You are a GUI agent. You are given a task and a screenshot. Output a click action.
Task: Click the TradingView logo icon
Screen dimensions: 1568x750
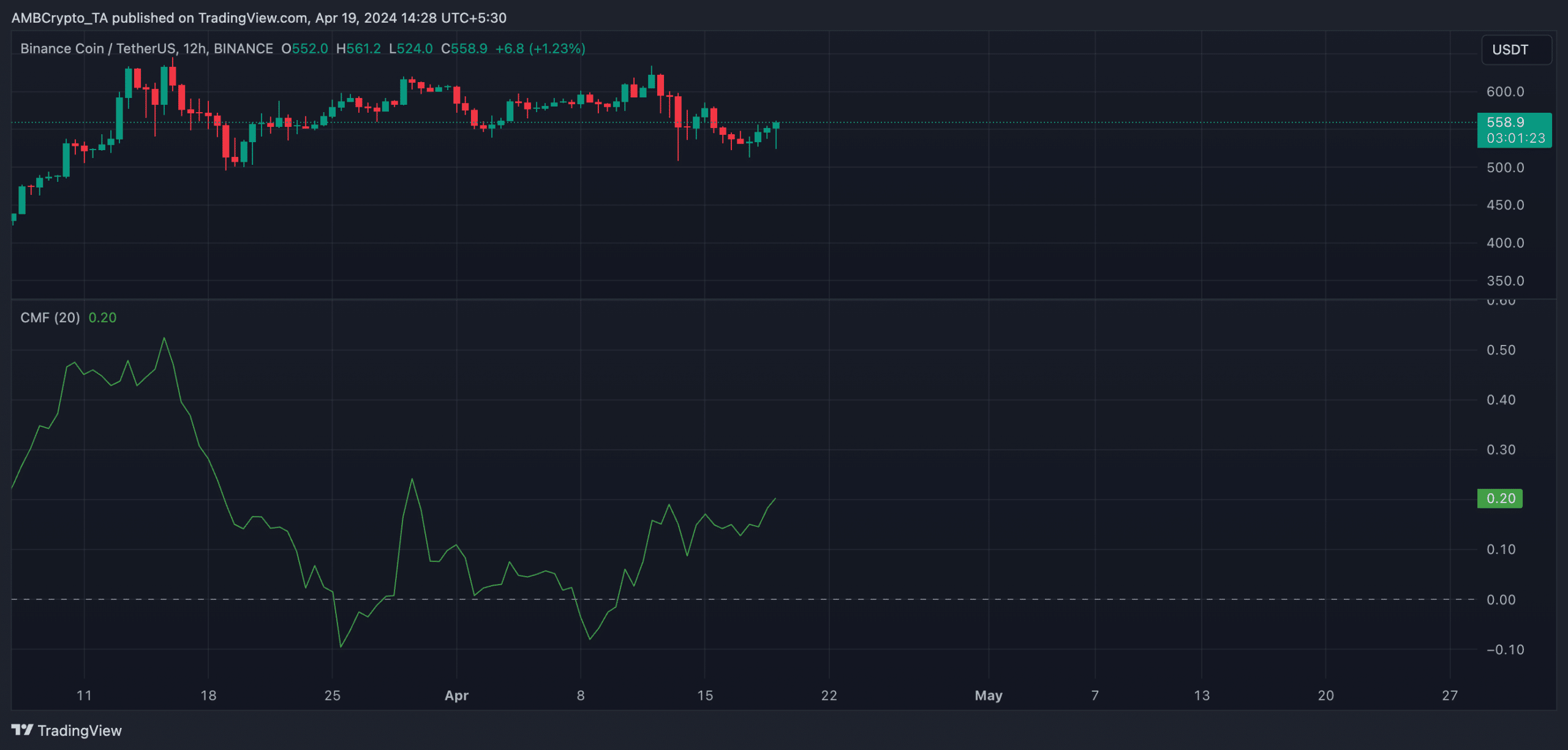click(x=22, y=730)
